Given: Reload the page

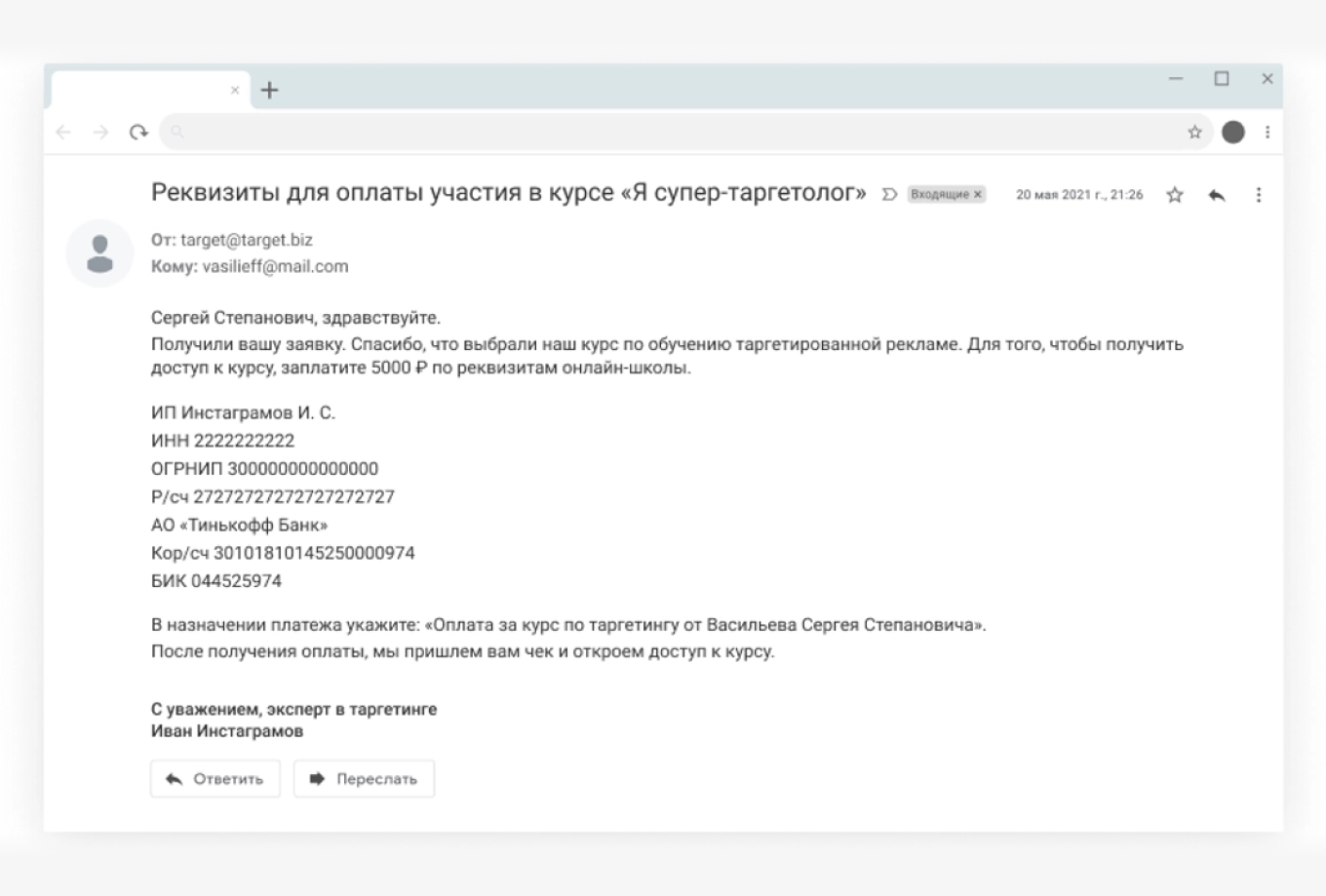Looking at the screenshot, I should [x=137, y=130].
